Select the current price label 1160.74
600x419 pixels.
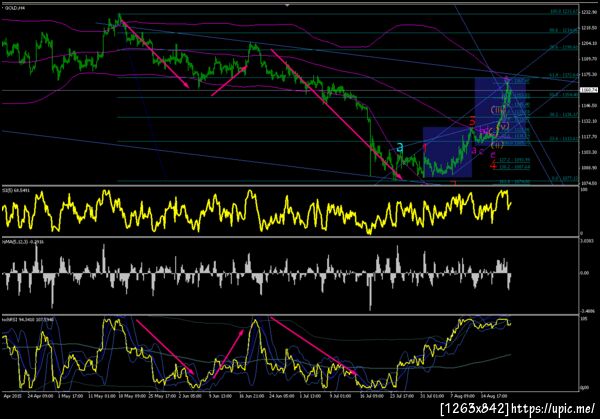(589, 90)
